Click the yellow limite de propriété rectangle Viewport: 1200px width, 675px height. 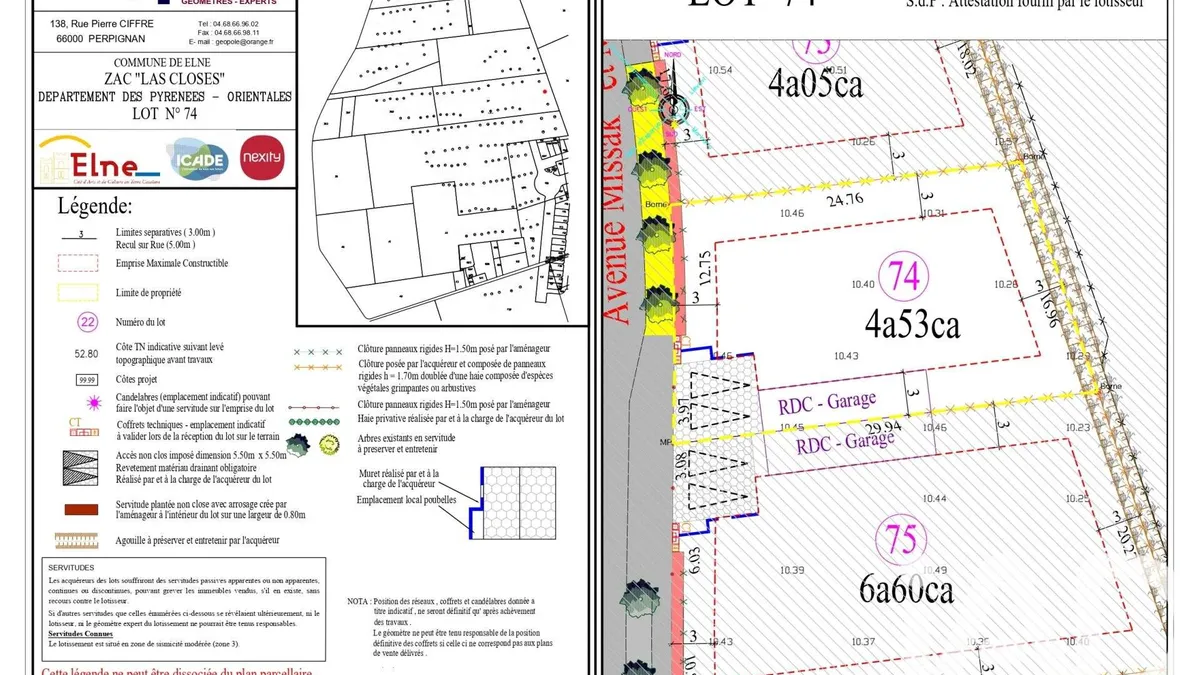click(x=78, y=293)
